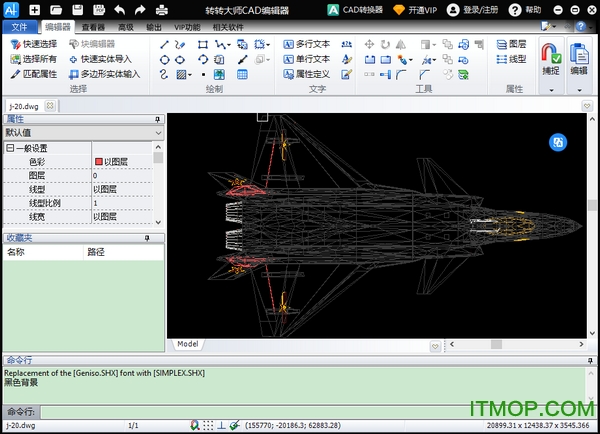Insert a raster image

click(x=219, y=74)
